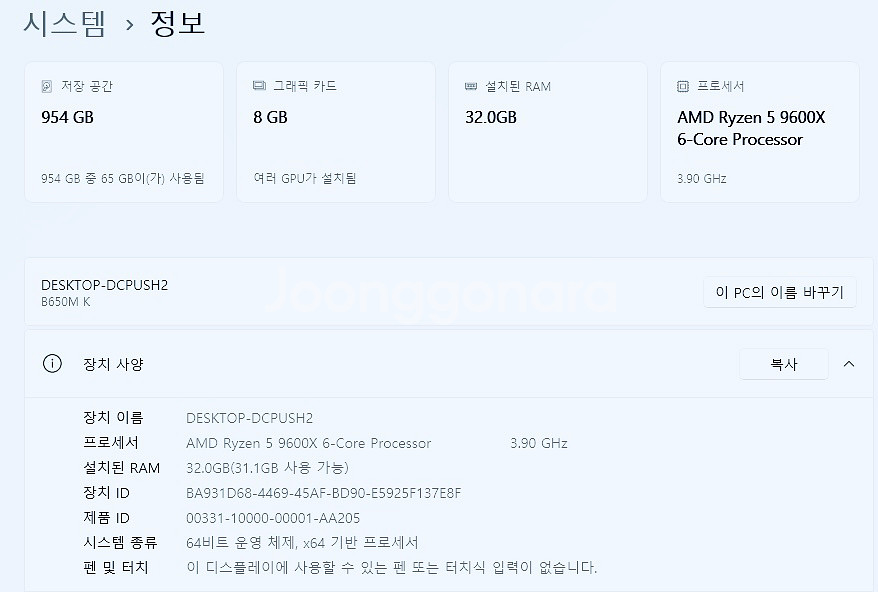This screenshot has width=878, height=592.
Task: Open the 954 GB storage summary card
Action: pyautogui.click(x=124, y=131)
